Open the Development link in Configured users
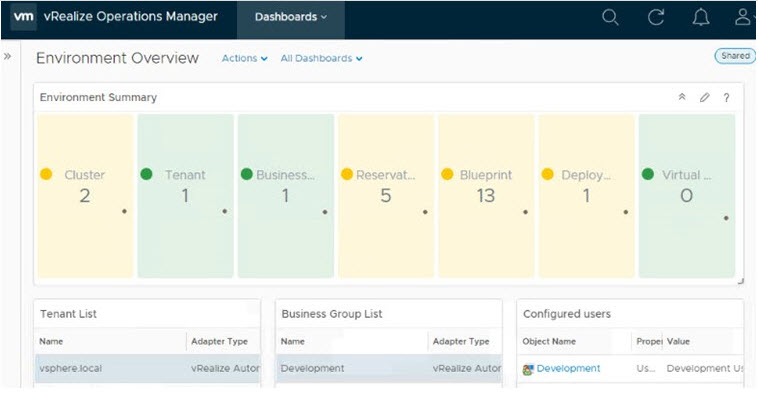 (x=568, y=368)
